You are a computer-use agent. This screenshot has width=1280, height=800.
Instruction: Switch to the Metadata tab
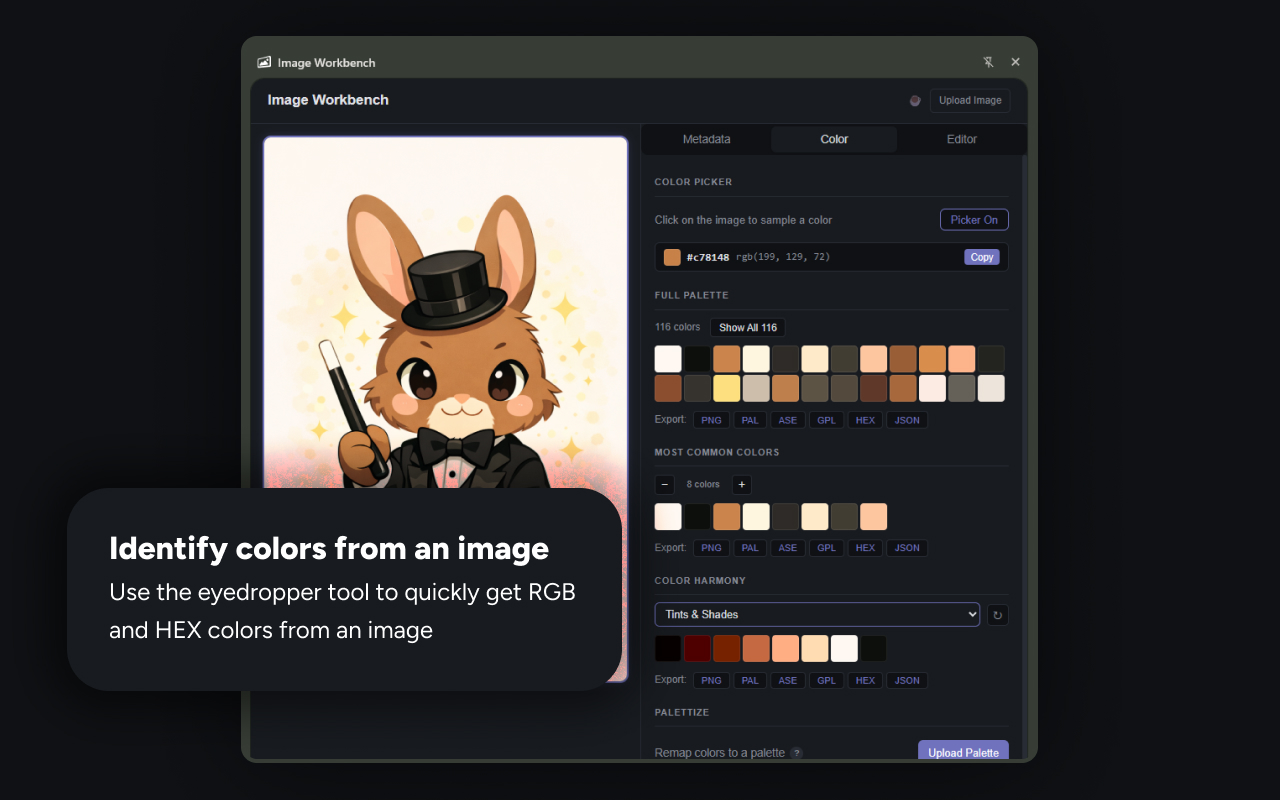(707, 139)
